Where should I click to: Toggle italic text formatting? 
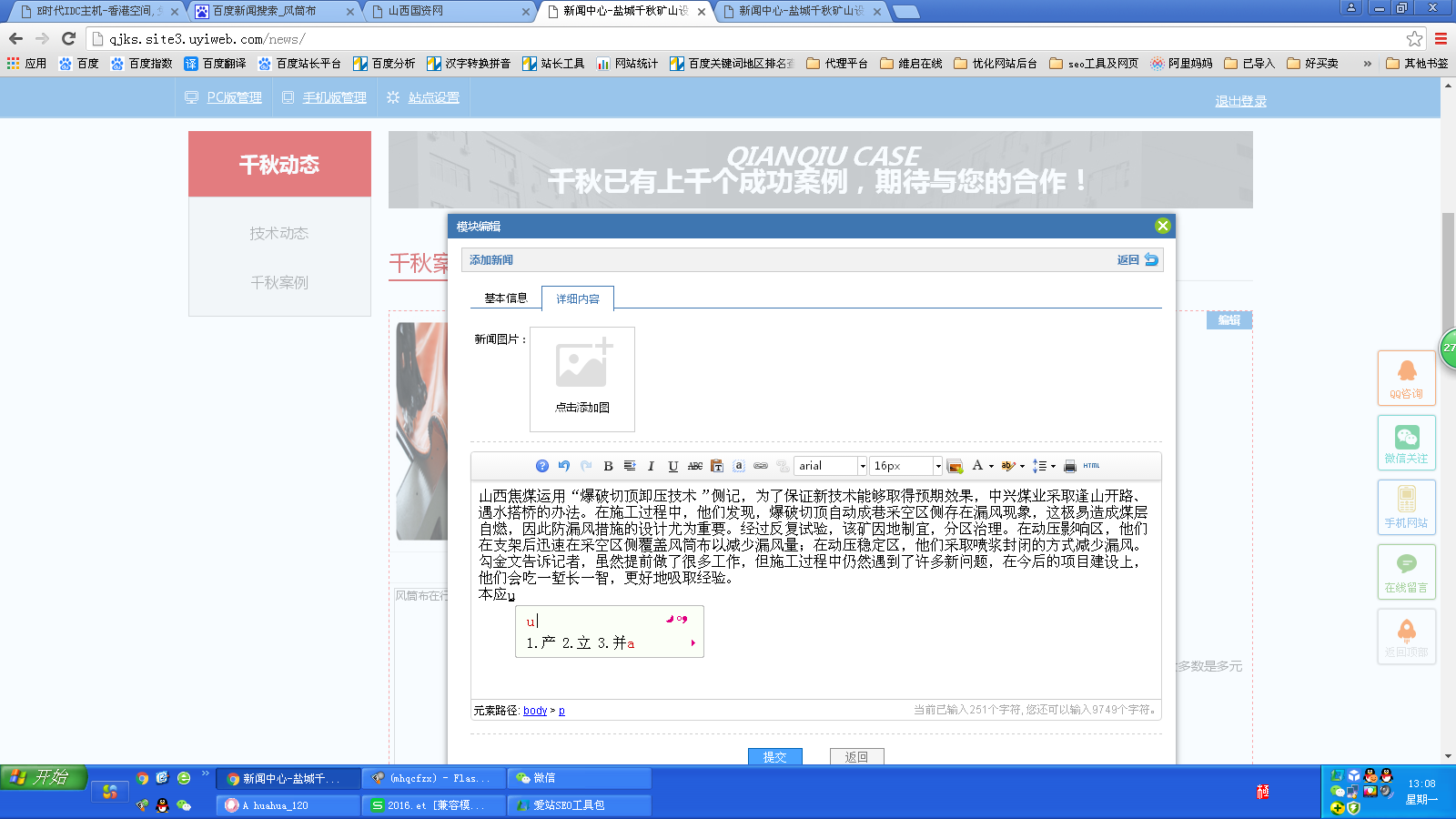pyautogui.click(x=651, y=466)
